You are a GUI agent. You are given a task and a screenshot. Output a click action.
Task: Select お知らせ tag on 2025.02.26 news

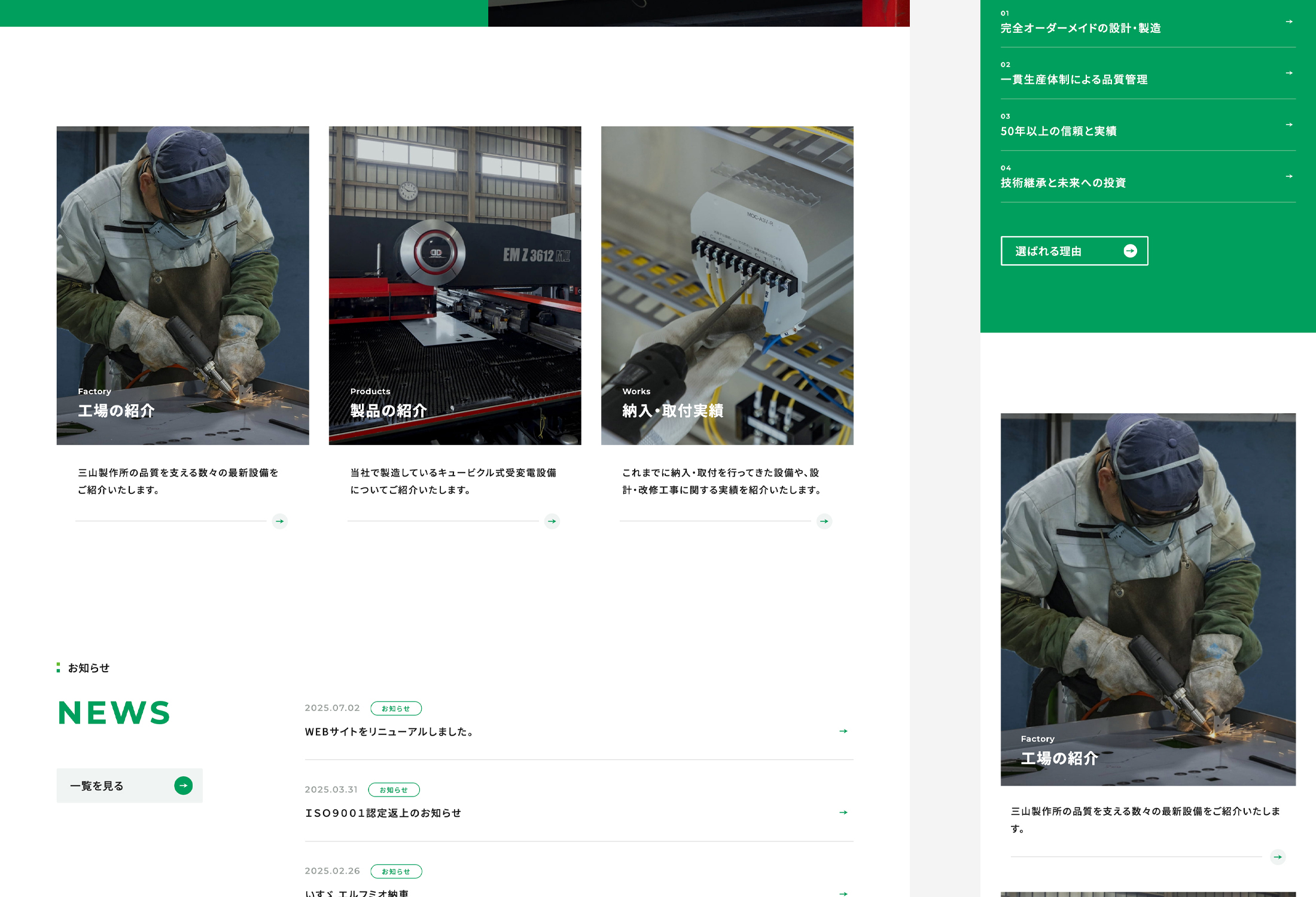coord(396,871)
